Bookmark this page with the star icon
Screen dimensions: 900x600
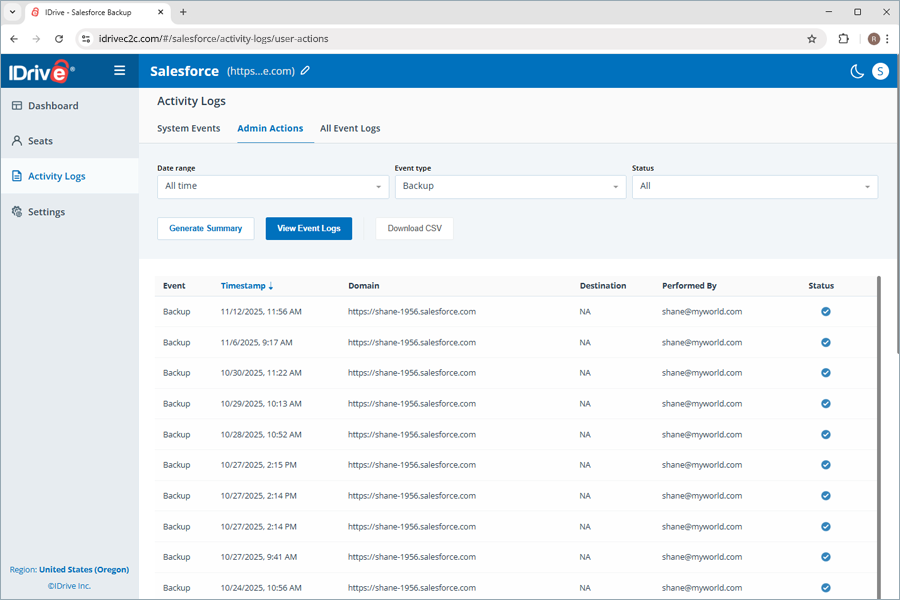point(812,39)
